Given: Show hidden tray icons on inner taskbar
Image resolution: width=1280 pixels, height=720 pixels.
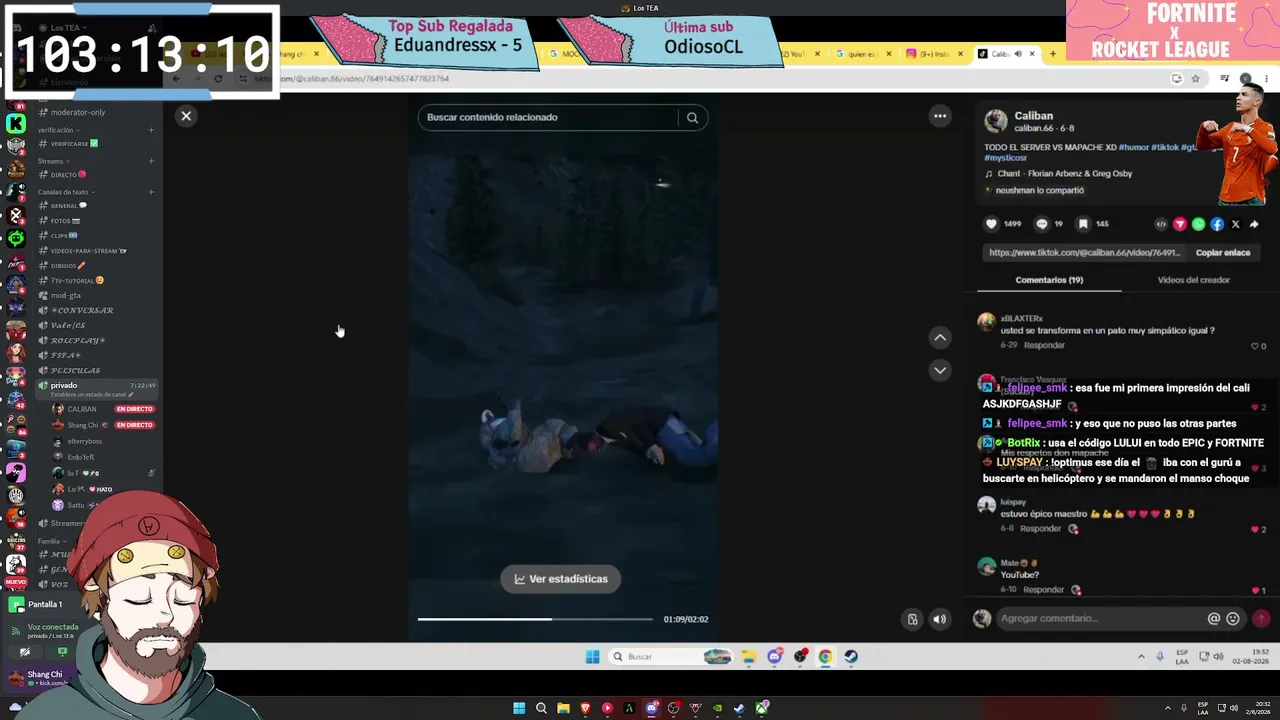Looking at the screenshot, I should pyautogui.click(x=1141, y=657).
